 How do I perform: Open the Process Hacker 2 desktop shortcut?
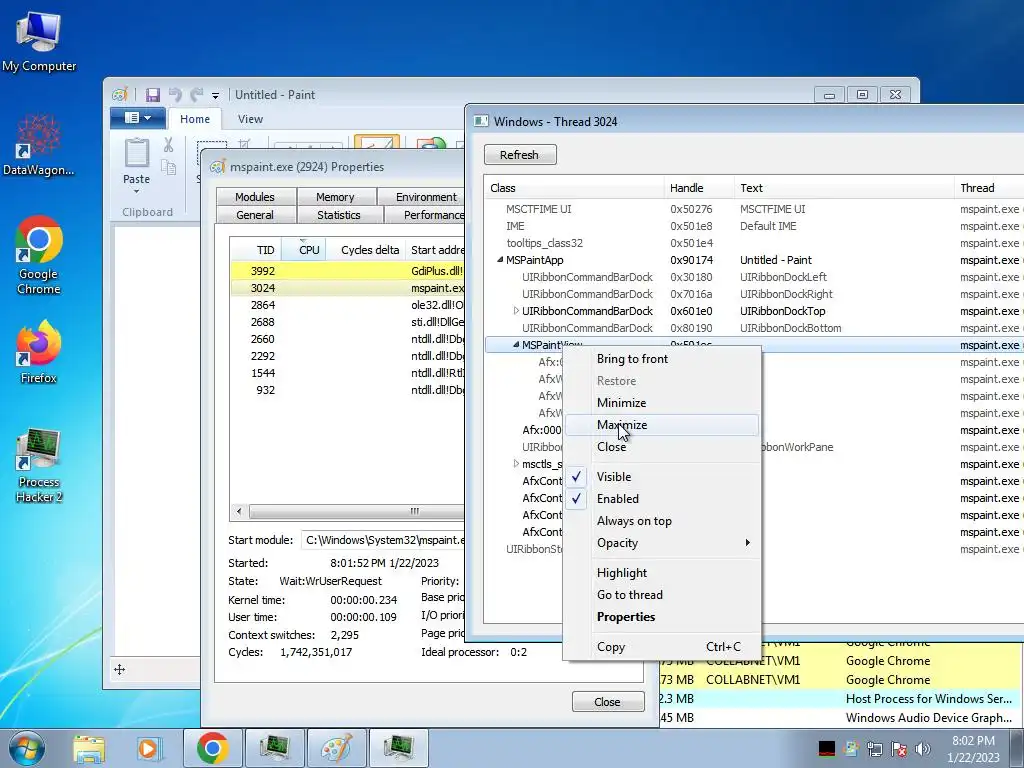[x=39, y=466]
